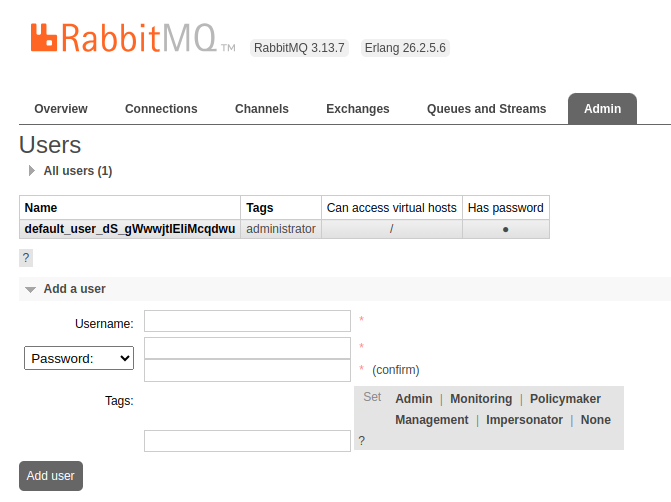Viewport: 671px width, 502px height.
Task: Expand the All users section
Action: coord(77,171)
